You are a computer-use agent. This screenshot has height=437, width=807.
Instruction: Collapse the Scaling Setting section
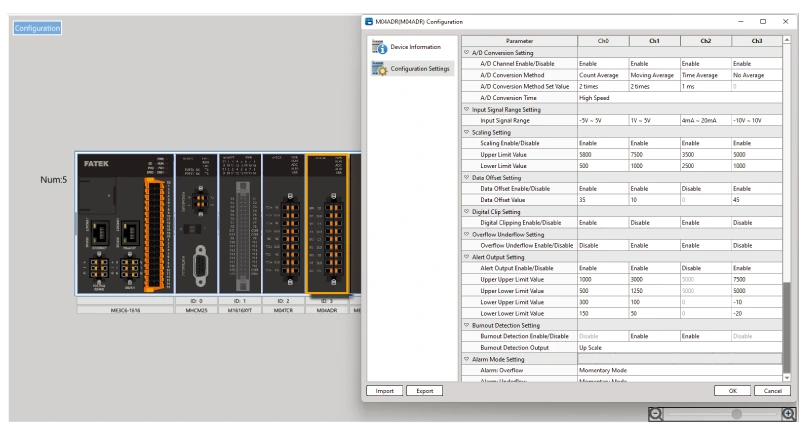pos(466,131)
